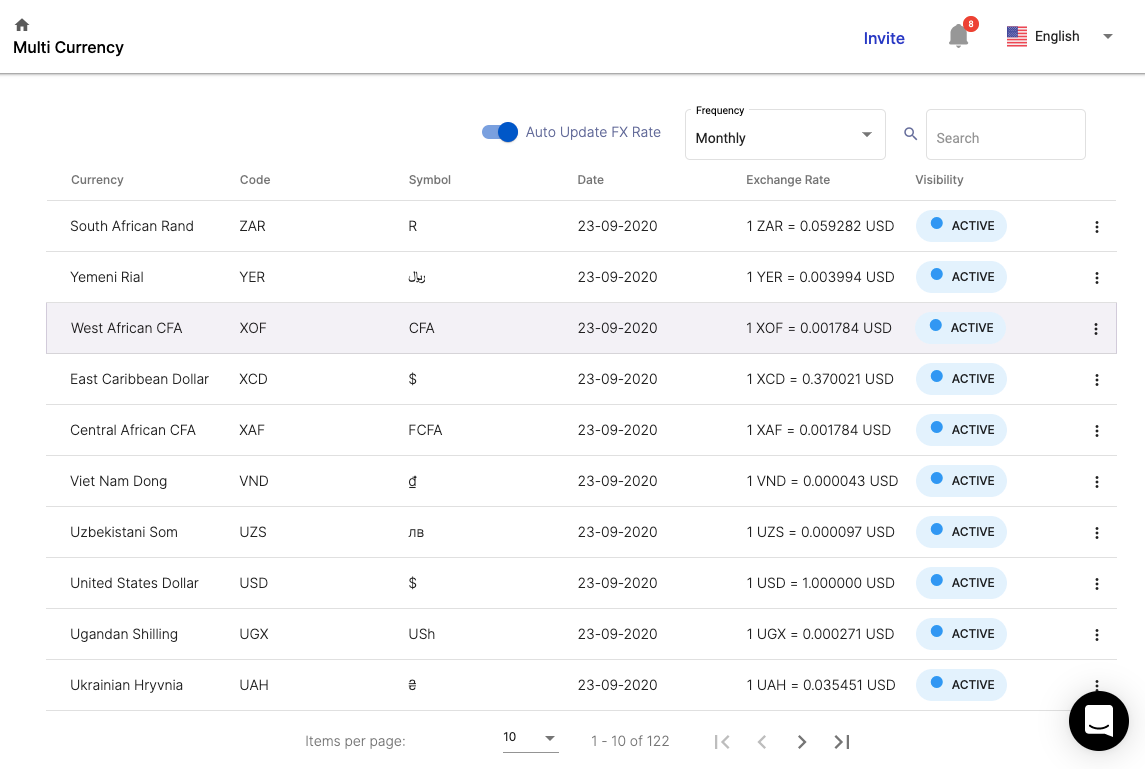Click the Date column header
Image resolution: width=1145 pixels, height=769 pixels.
click(590, 180)
